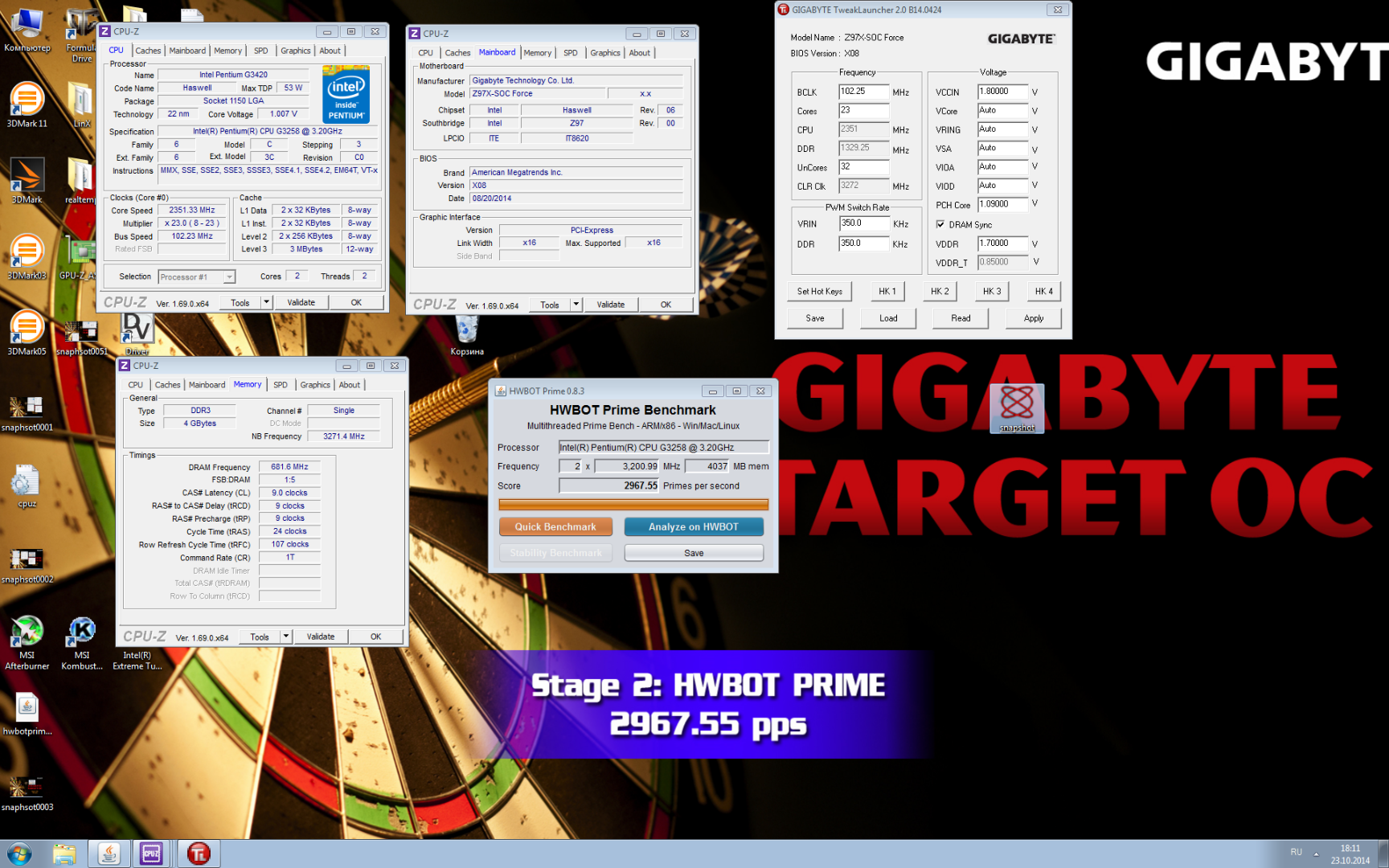The image size is (1389, 868).
Task: Open the Driver desktop icon
Action: [137, 333]
